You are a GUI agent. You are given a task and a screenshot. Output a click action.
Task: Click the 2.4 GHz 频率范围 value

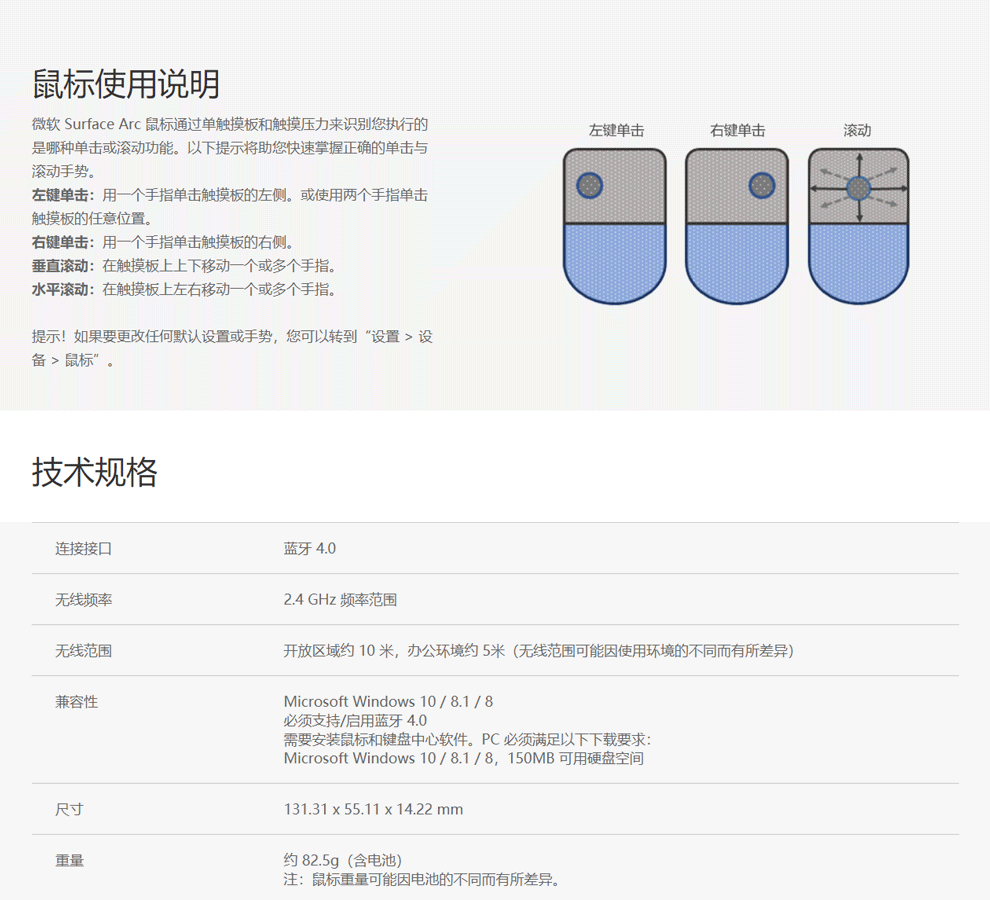[340, 599]
